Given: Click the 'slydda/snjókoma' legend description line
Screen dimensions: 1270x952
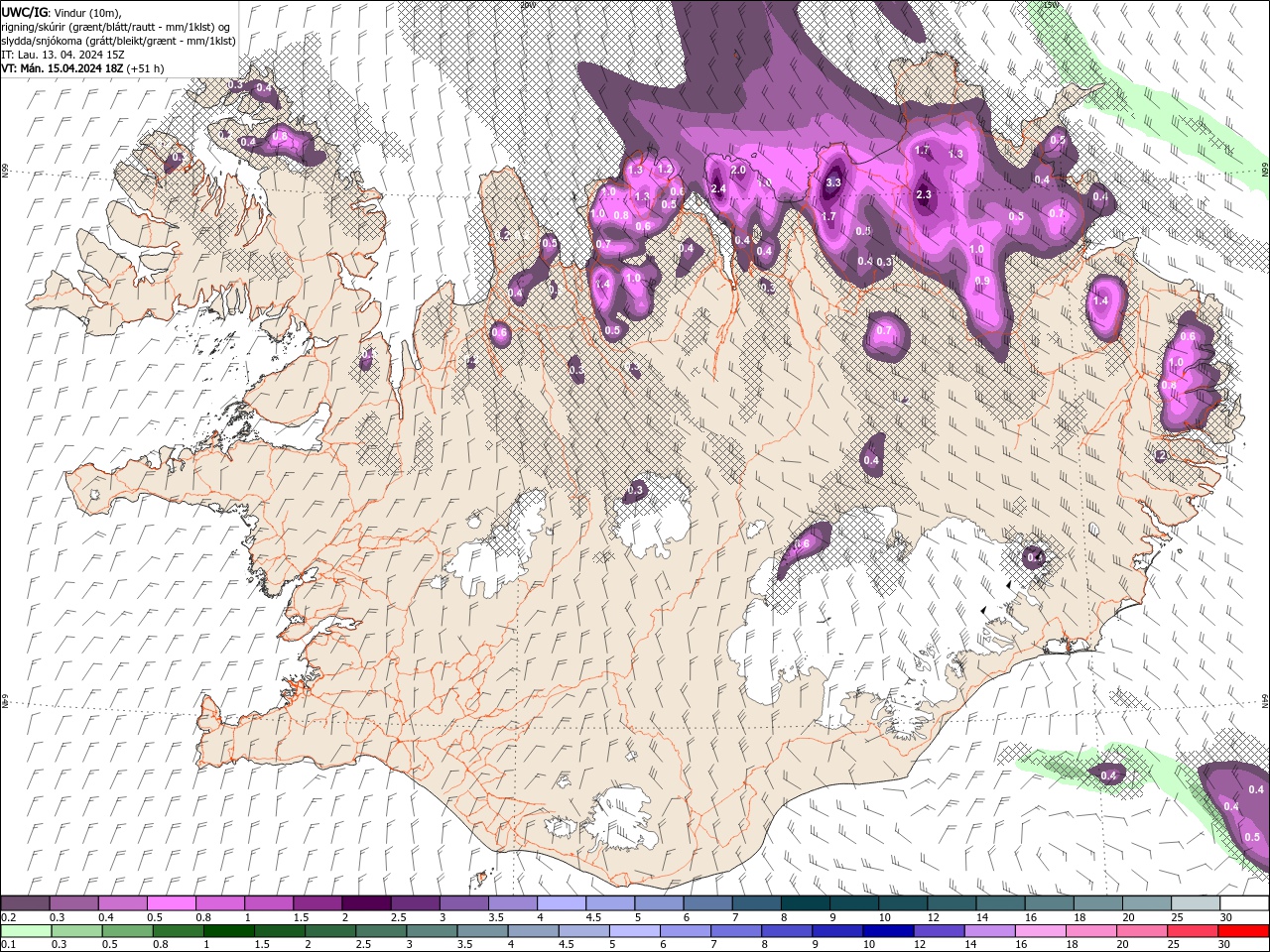Looking at the screenshot, I should (118, 41).
